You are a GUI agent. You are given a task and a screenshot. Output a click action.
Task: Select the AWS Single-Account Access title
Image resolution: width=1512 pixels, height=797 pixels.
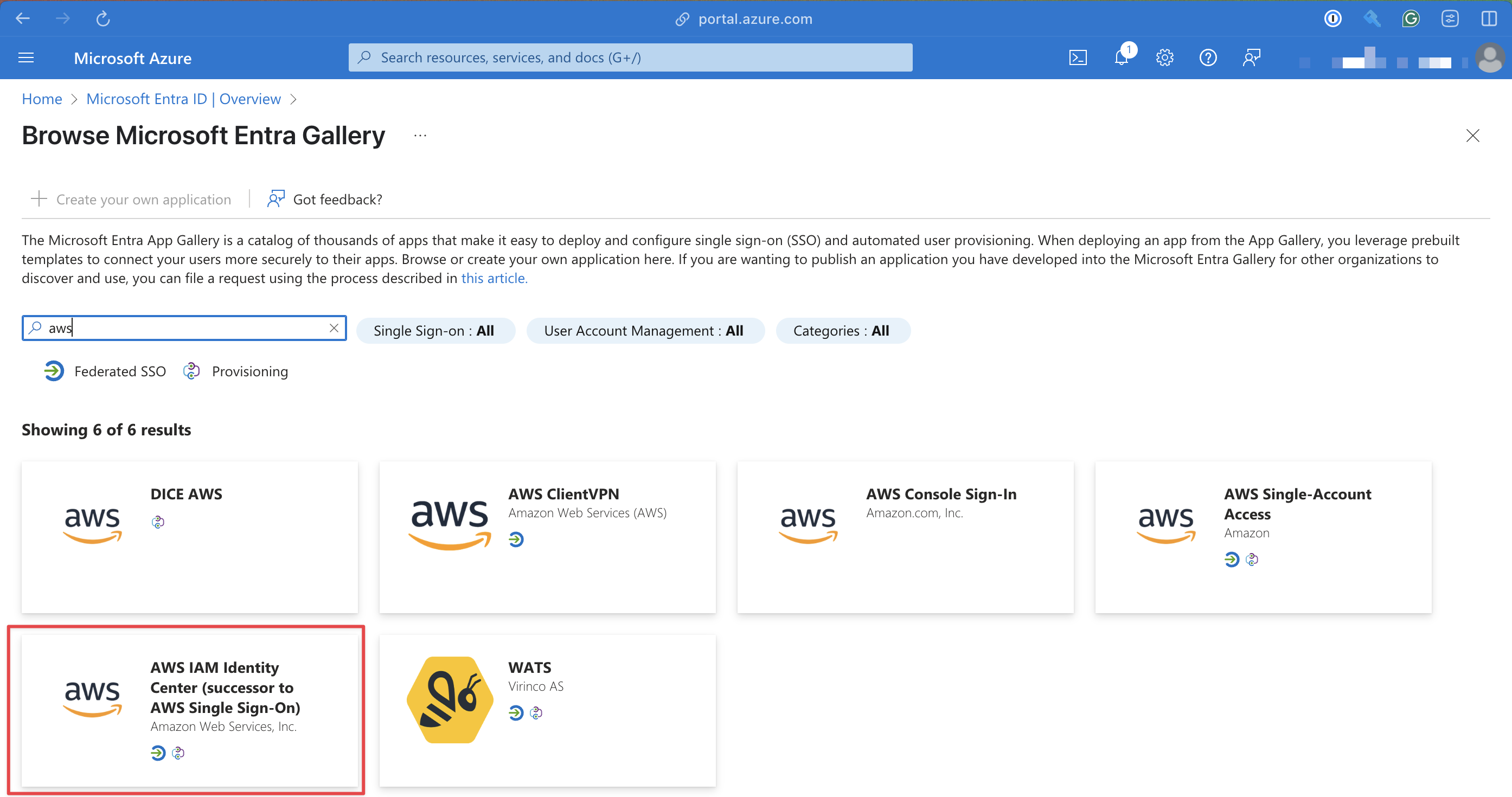1298,504
